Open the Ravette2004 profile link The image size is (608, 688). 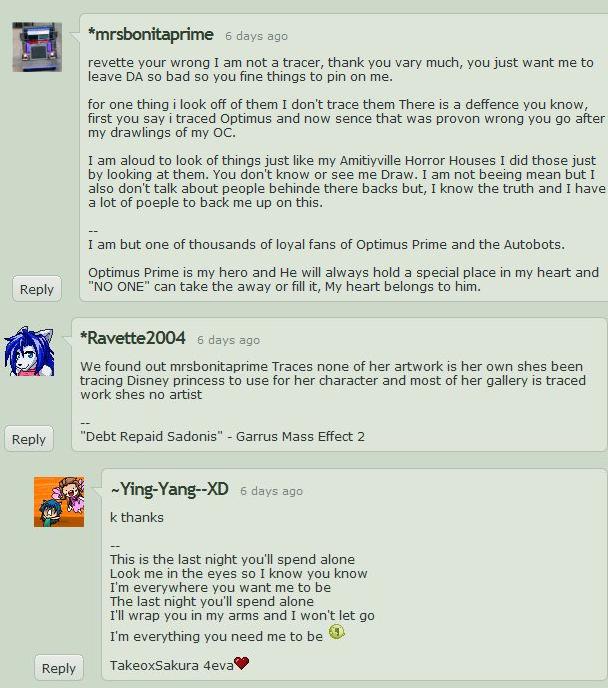(x=133, y=338)
